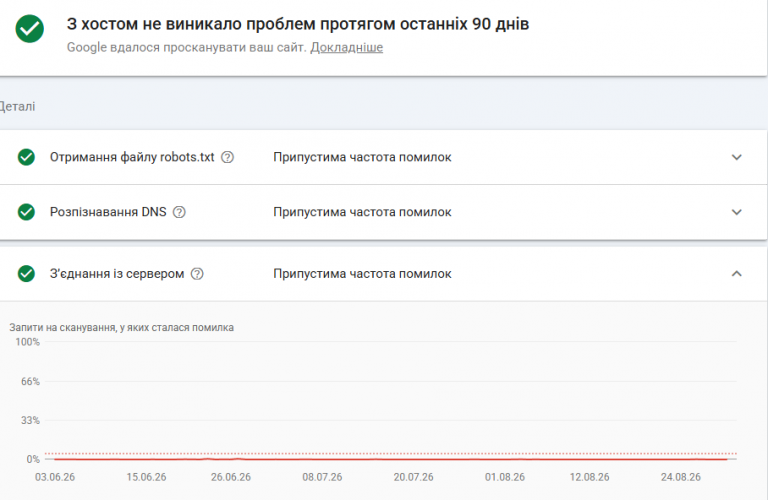768x500 pixels.
Task: Open the Докладніше link
Action: (346, 48)
